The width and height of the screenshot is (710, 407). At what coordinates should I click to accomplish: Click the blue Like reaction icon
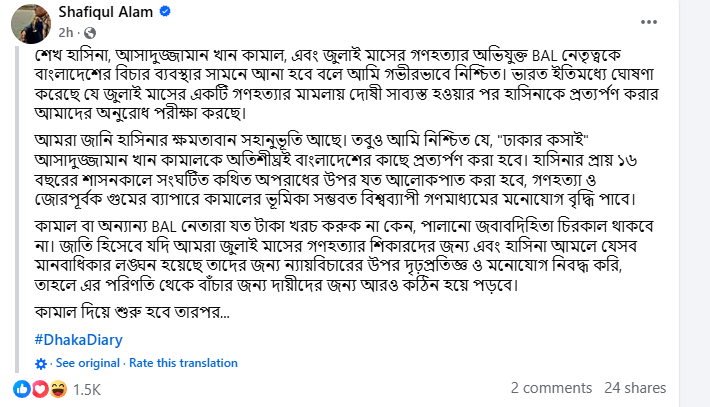(x=22, y=387)
